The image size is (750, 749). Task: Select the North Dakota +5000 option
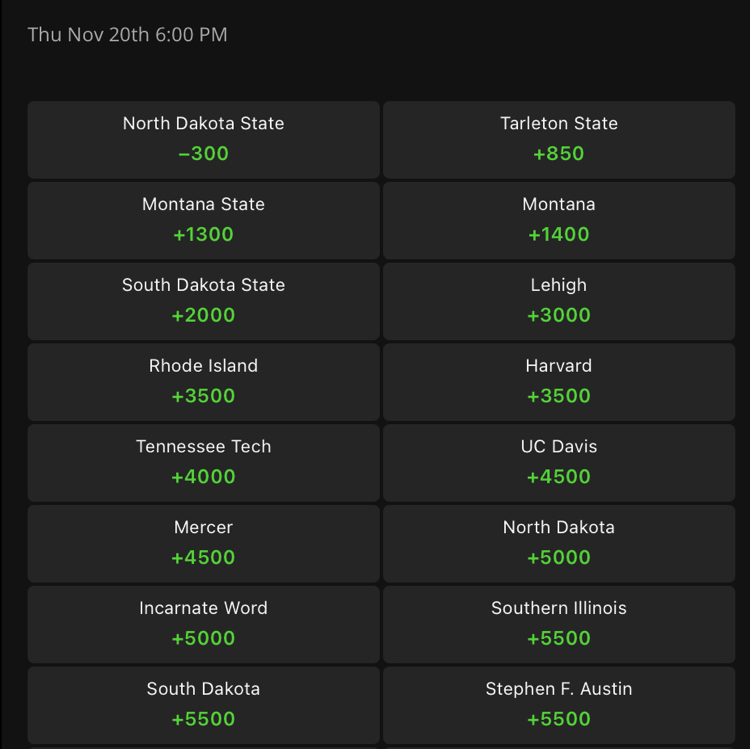pyautogui.click(x=558, y=544)
